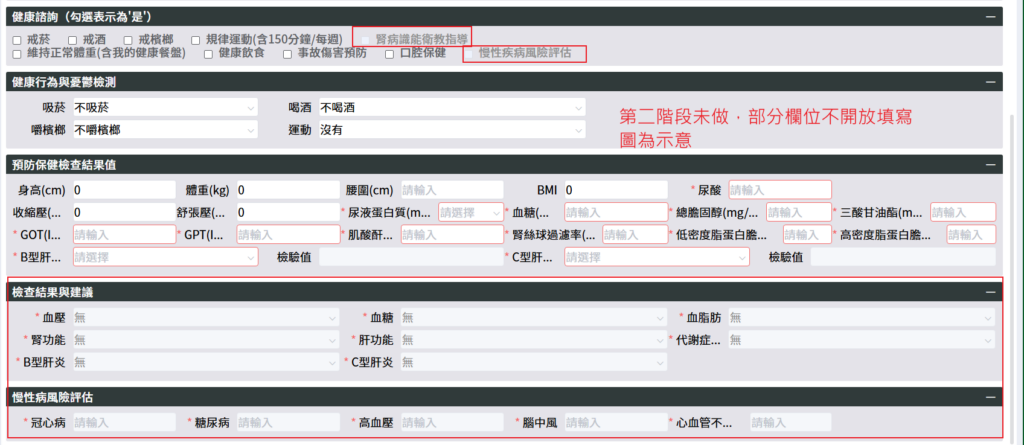Check the 戒菸 checkbox

tap(17, 39)
